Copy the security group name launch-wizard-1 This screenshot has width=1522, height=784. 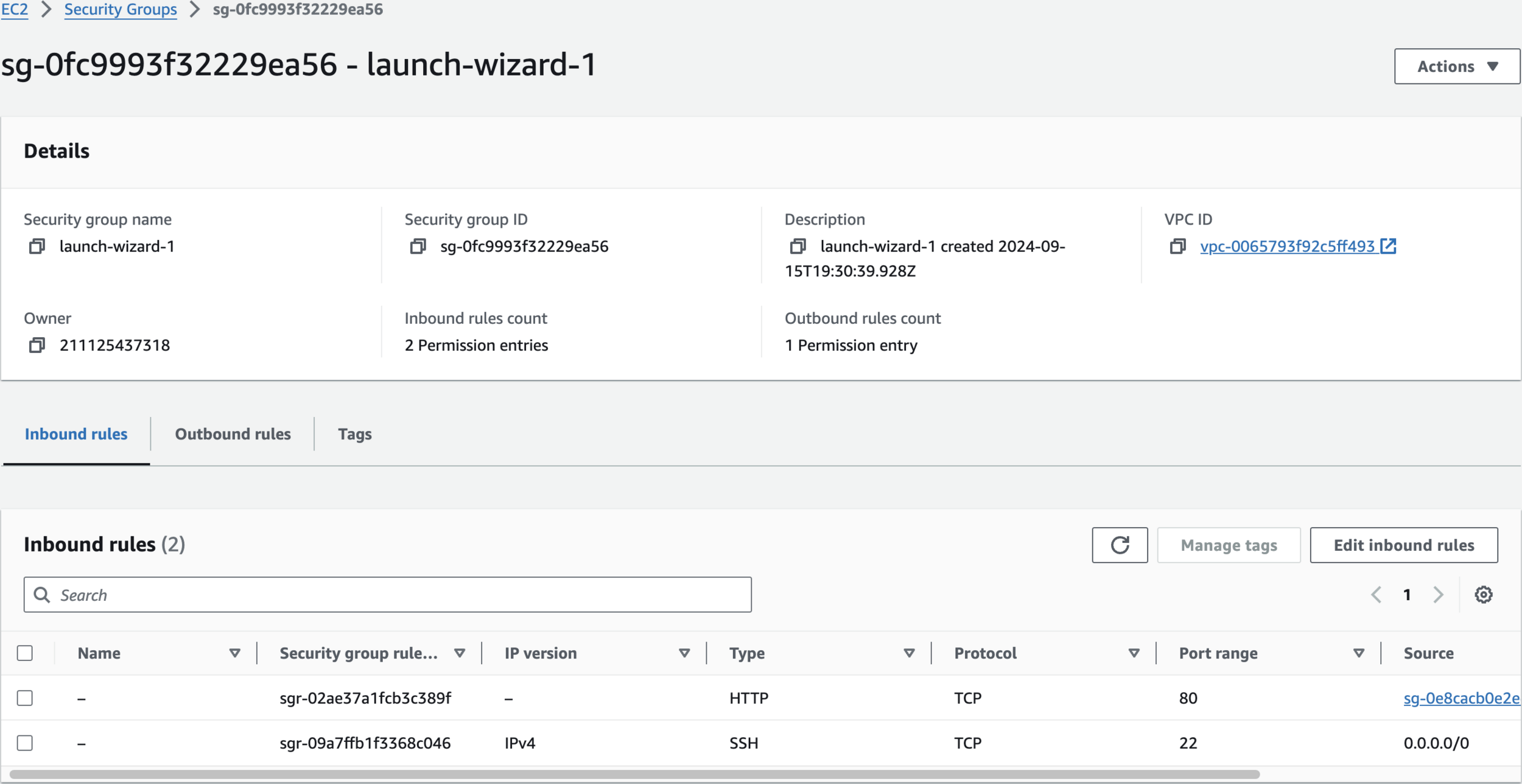pos(37,247)
